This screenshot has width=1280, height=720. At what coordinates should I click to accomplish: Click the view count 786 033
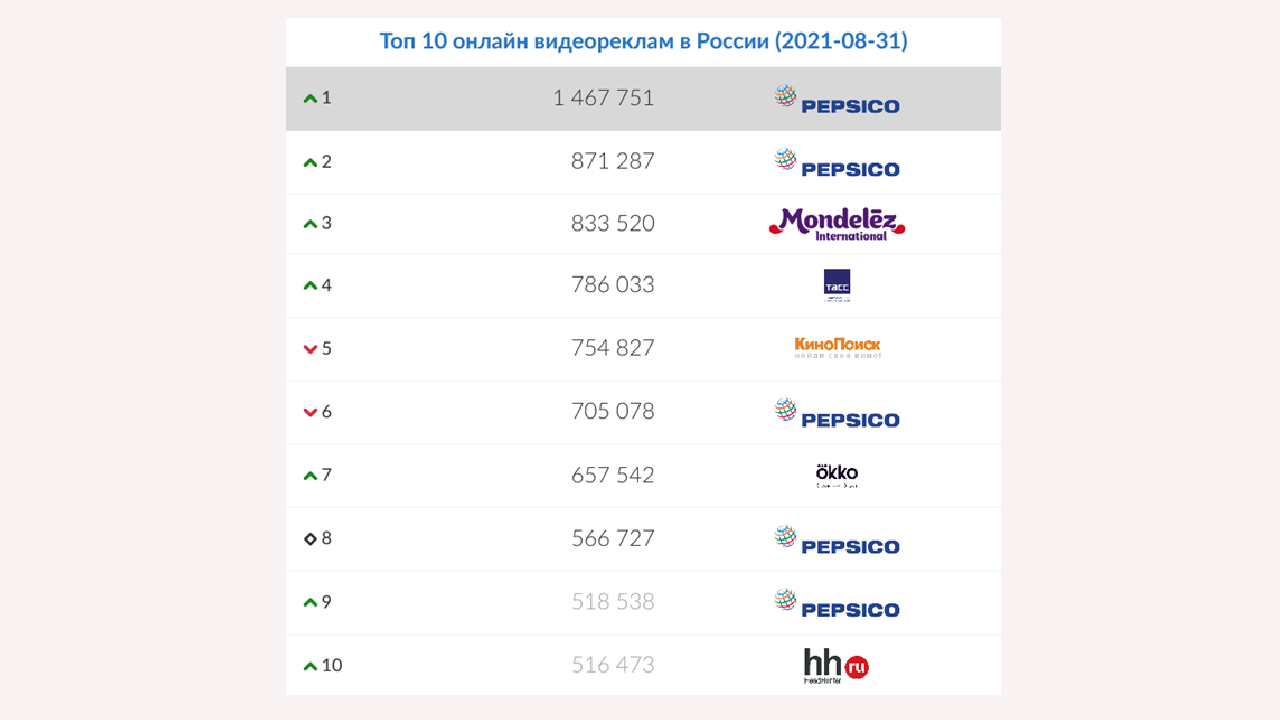click(612, 285)
